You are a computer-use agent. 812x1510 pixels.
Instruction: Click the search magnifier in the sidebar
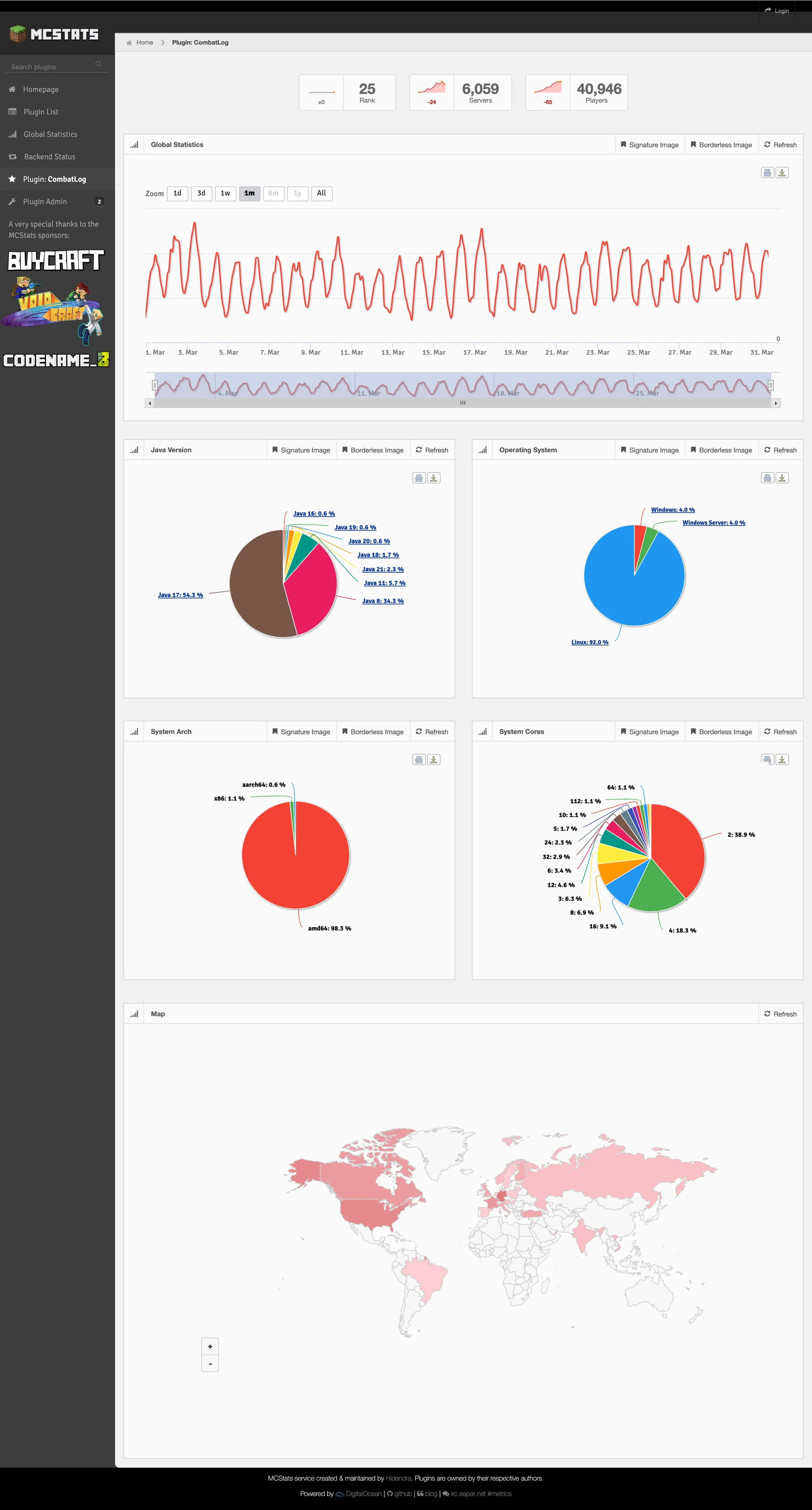pos(98,65)
